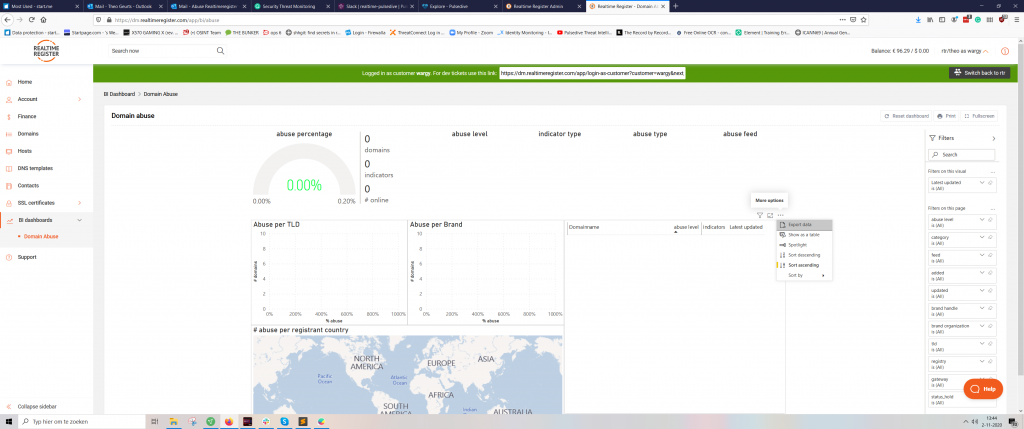1024x429 pixels.
Task: Open the Firefox library icon
Action: point(930,20)
